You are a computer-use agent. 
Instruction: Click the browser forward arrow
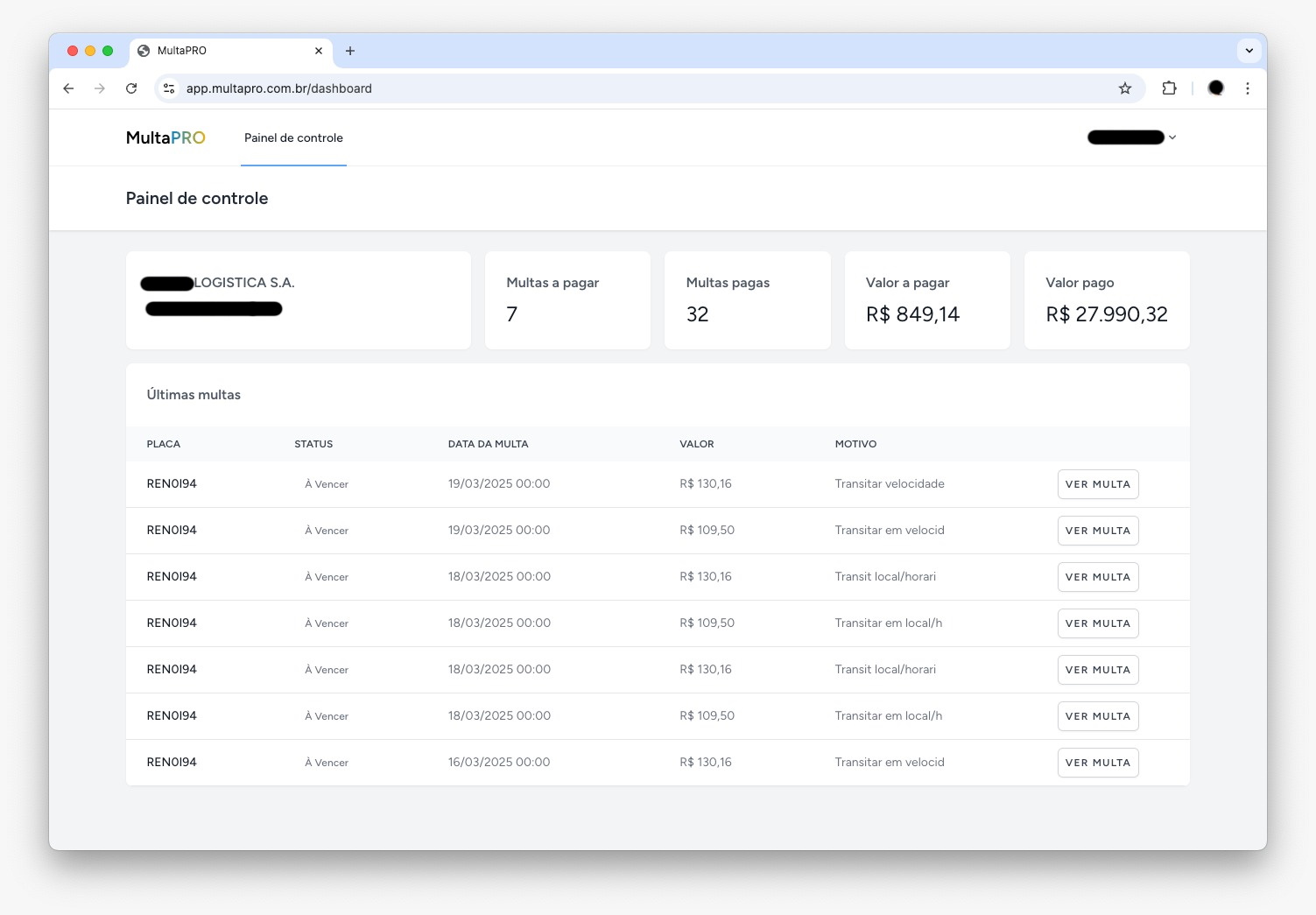point(100,88)
